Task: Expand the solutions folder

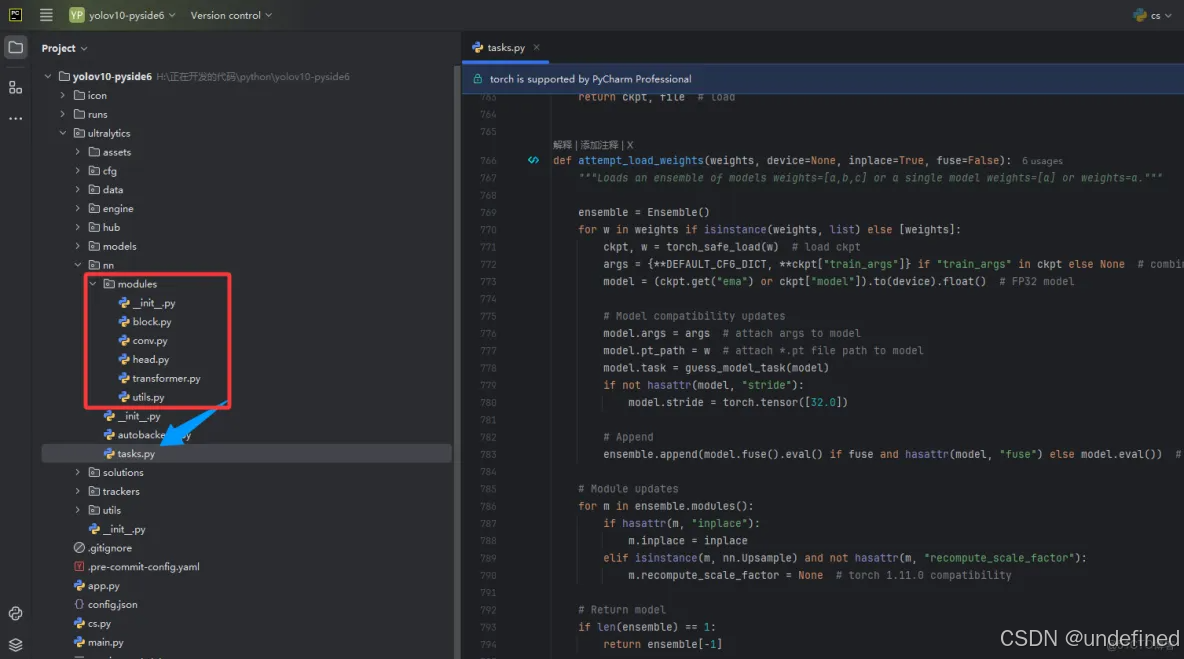Action: [79, 472]
